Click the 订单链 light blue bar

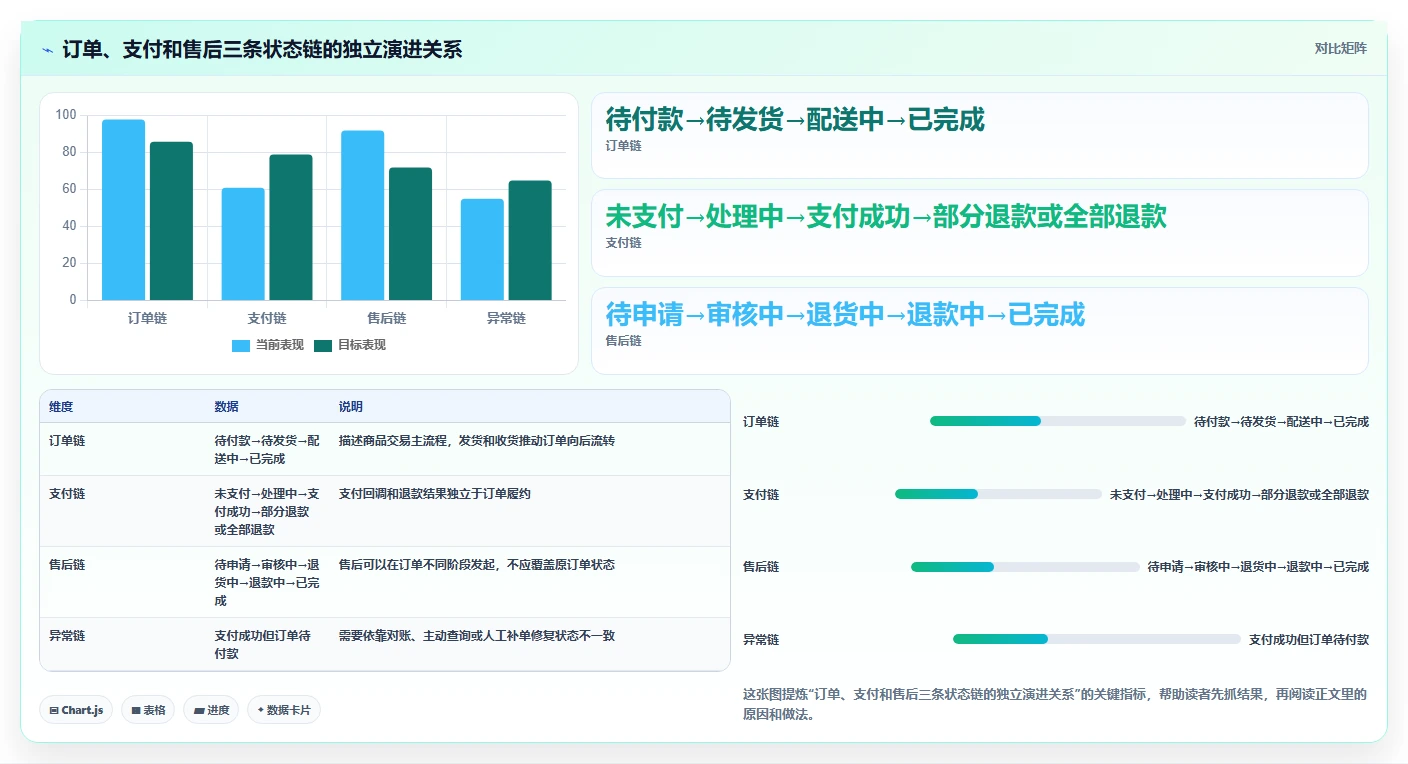tap(123, 210)
